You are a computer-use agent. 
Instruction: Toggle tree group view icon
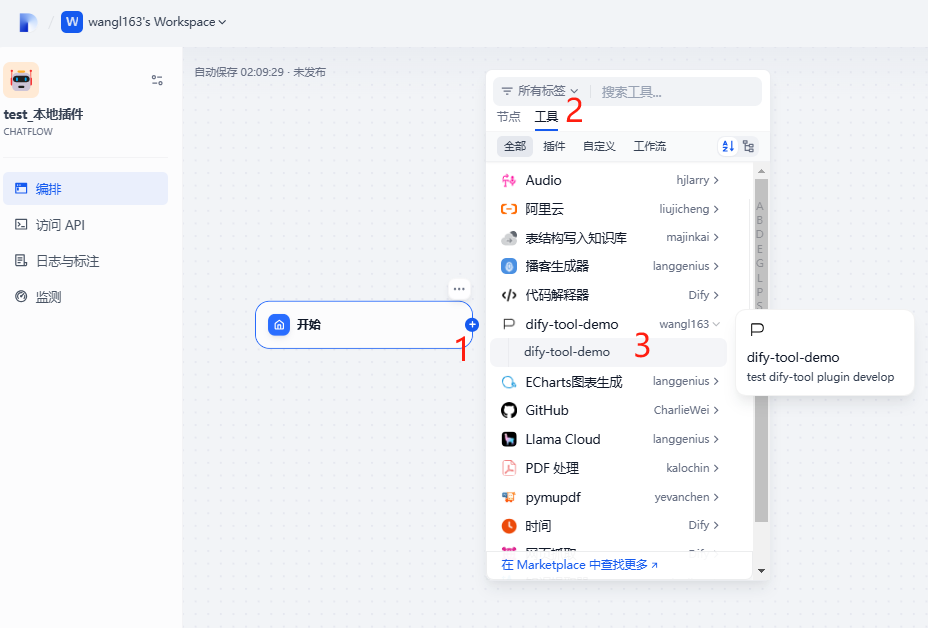tap(749, 146)
